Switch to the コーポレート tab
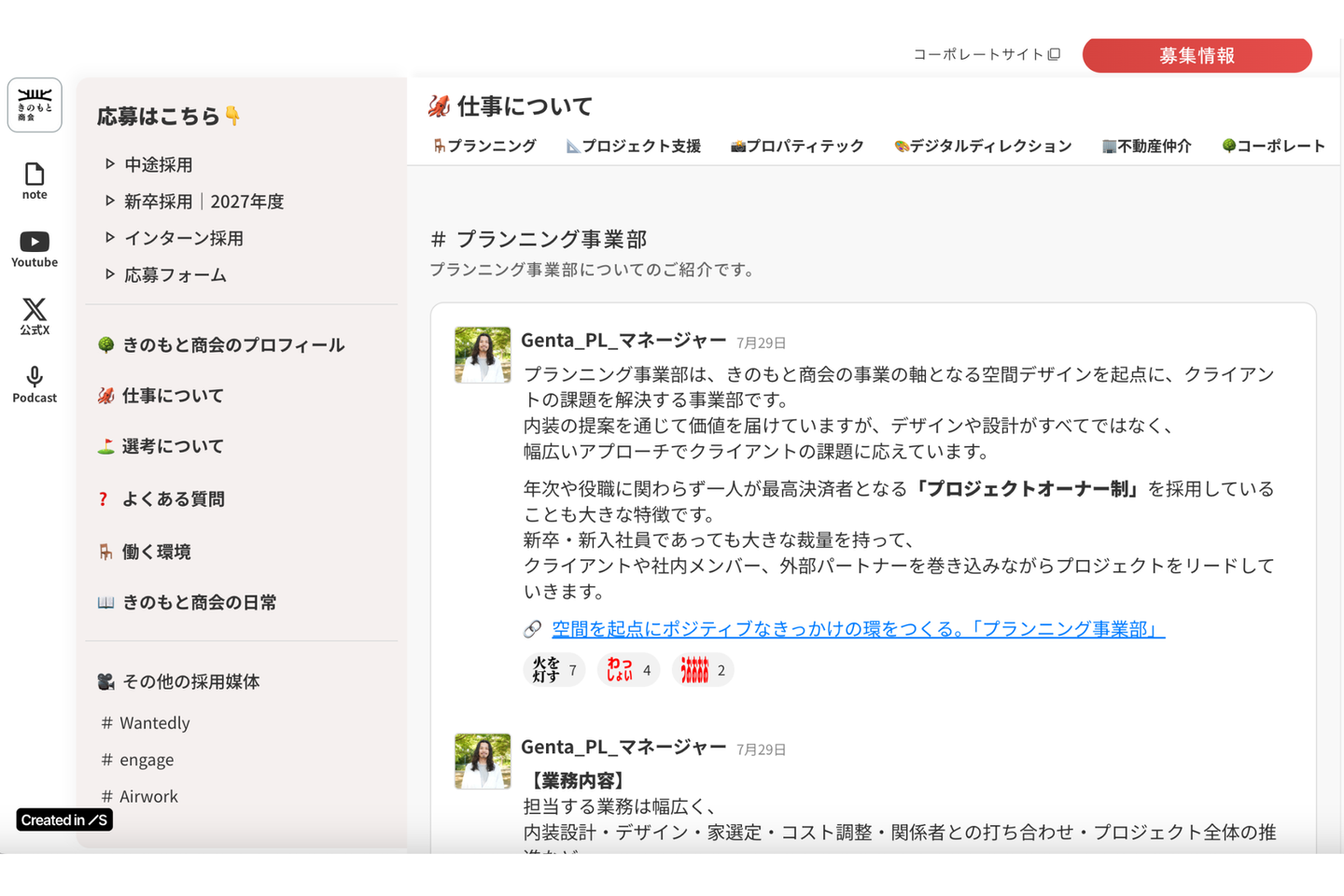Viewport: 1344px width, 896px height. click(1273, 146)
